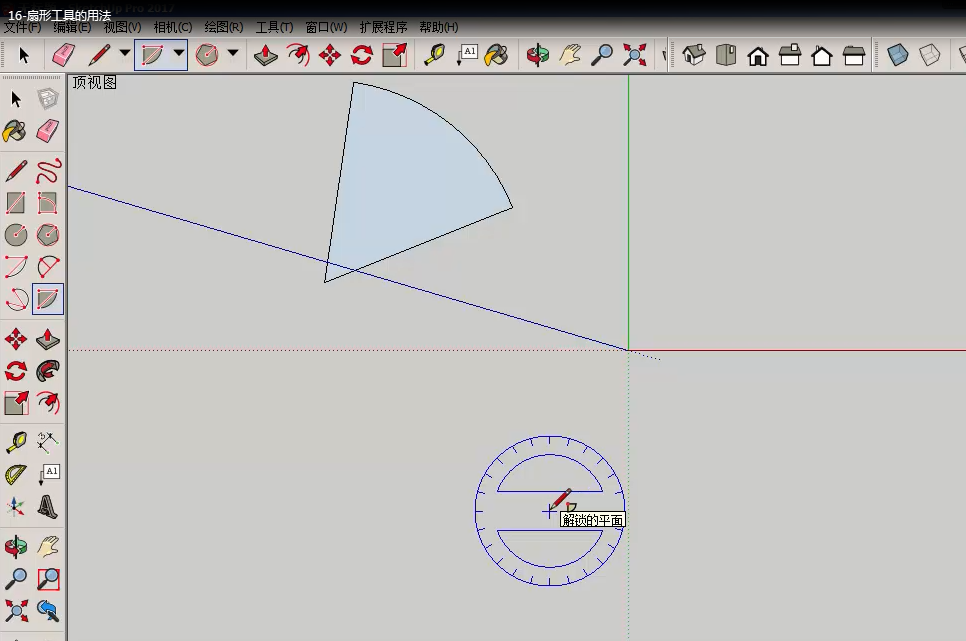Click Zoom Extents in the top toolbar
Screen dimensions: 966x641
(x=634, y=55)
